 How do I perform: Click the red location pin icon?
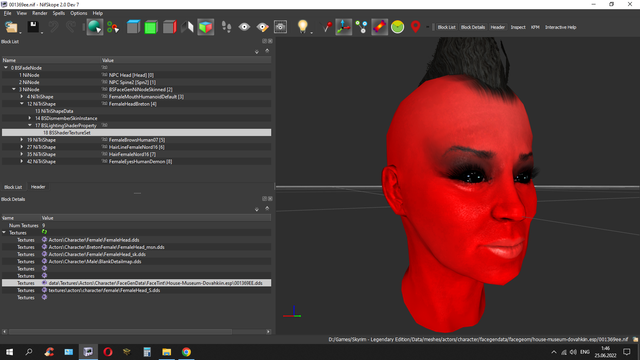tap(416, 27)
